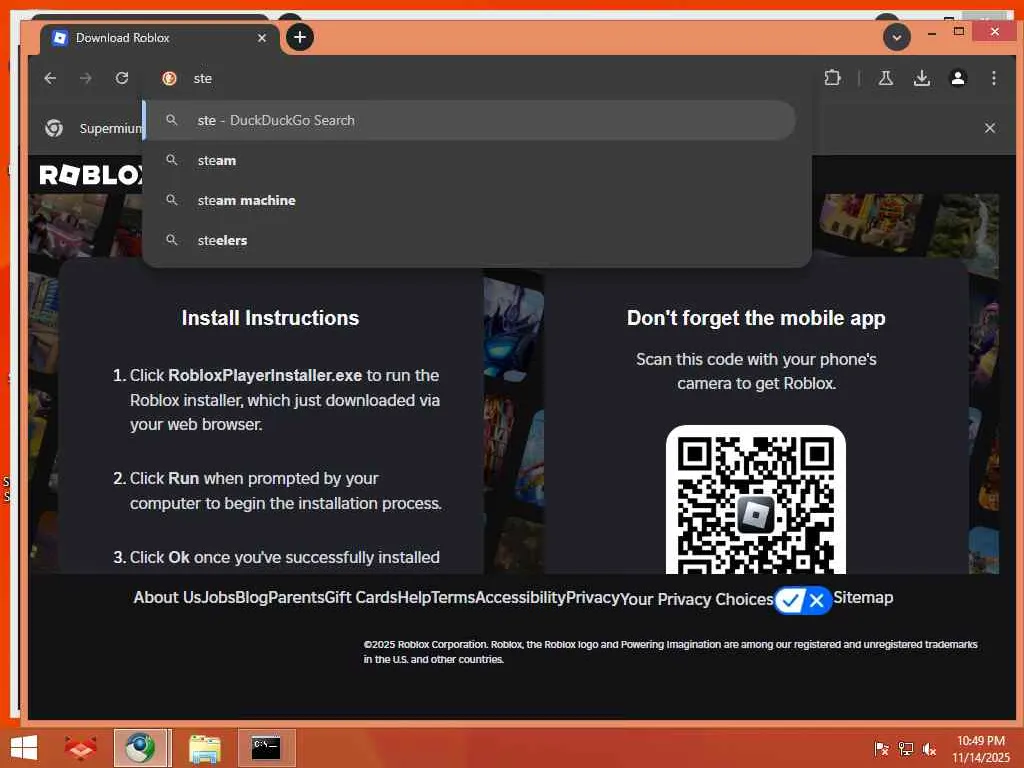
Task: Close the Download Roblox tab
Action: 262,38
